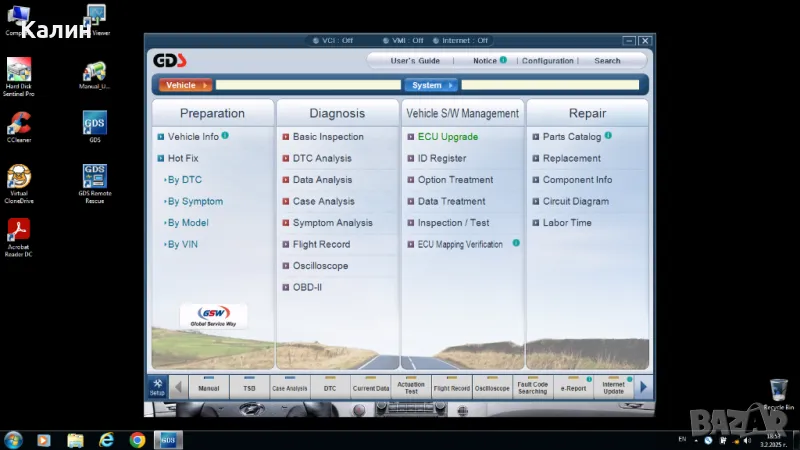Click the ECU Mapping Verification info icon

tap(516, 243)
